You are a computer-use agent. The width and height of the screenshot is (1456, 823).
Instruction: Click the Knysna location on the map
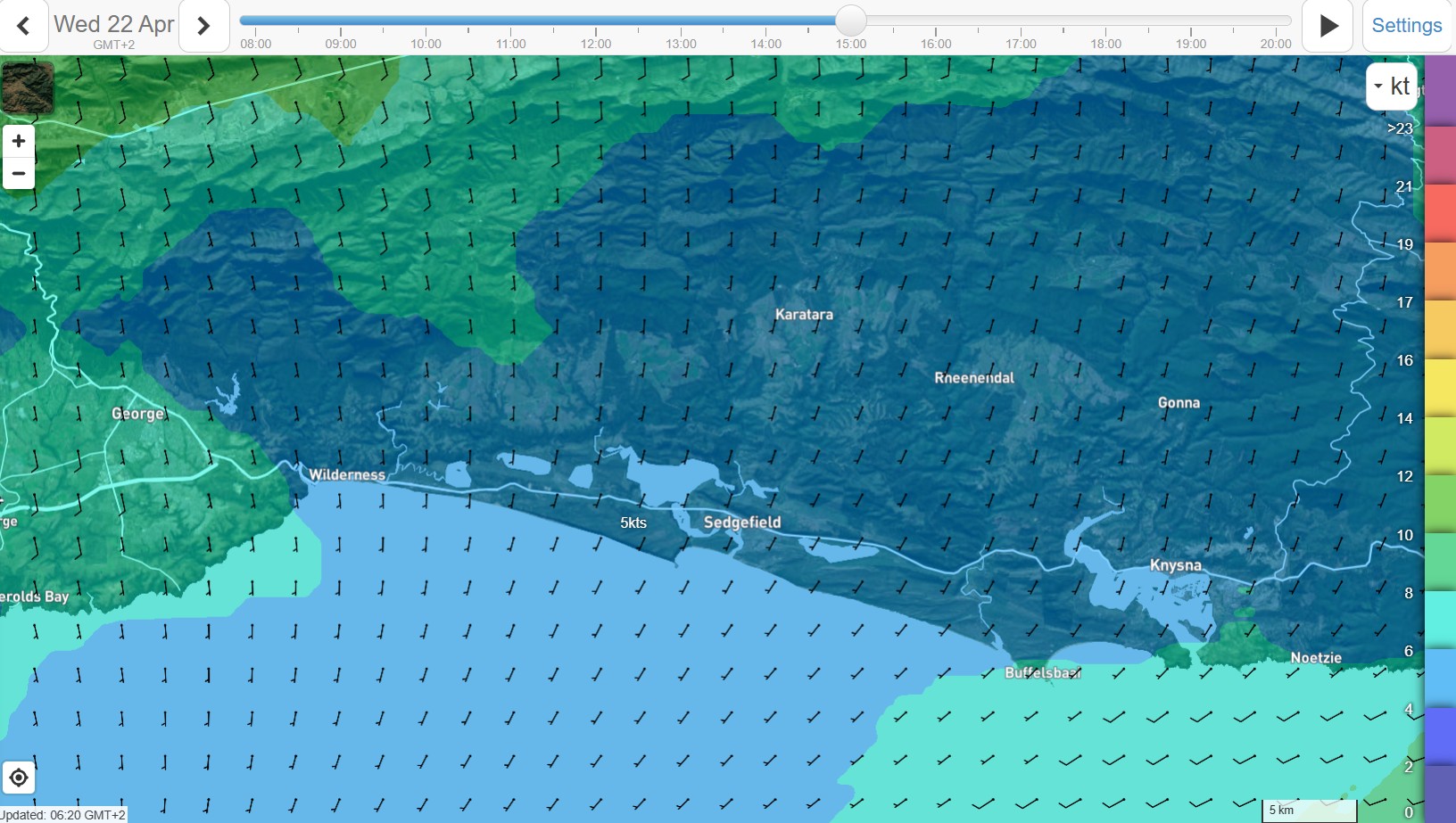(1175, 565)
